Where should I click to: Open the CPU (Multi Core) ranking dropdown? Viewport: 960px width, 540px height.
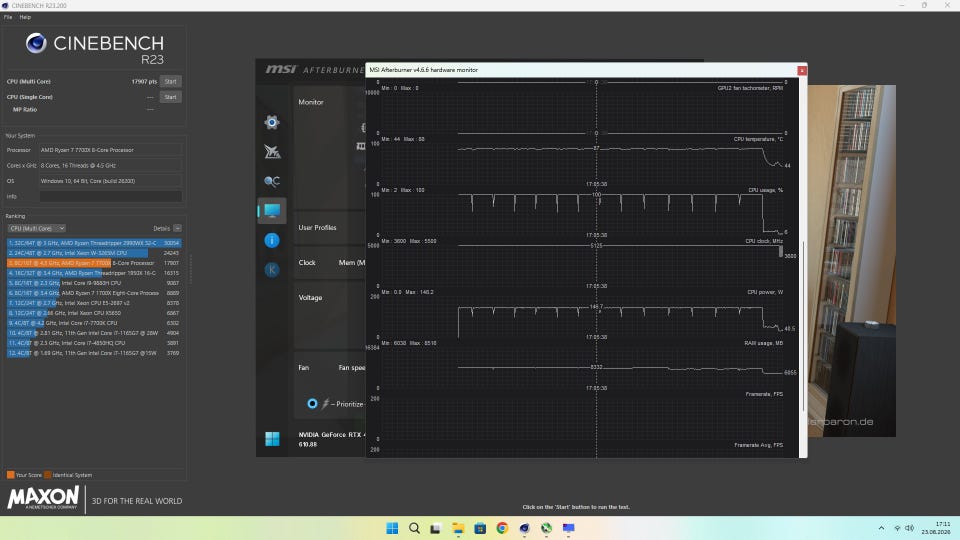pyautogui.click(x=37, y=228)
